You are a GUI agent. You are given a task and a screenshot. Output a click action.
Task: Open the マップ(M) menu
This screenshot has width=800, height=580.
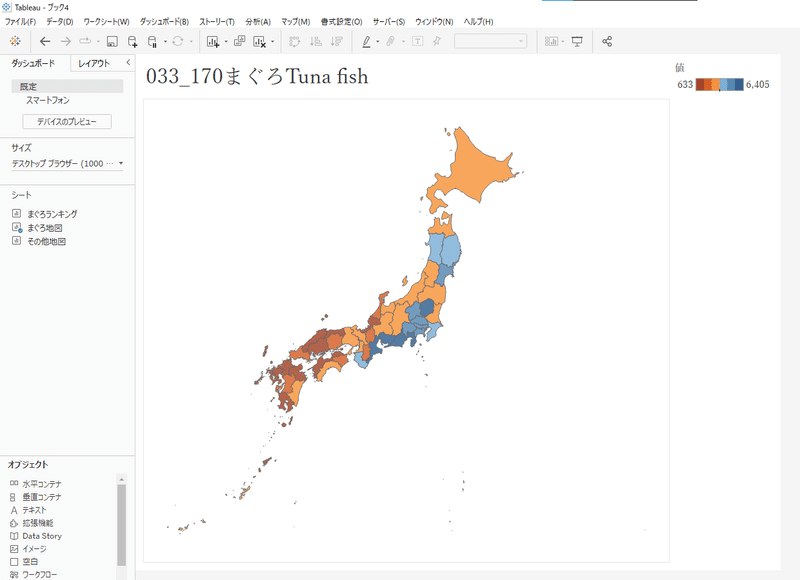[x=296, y=21]
